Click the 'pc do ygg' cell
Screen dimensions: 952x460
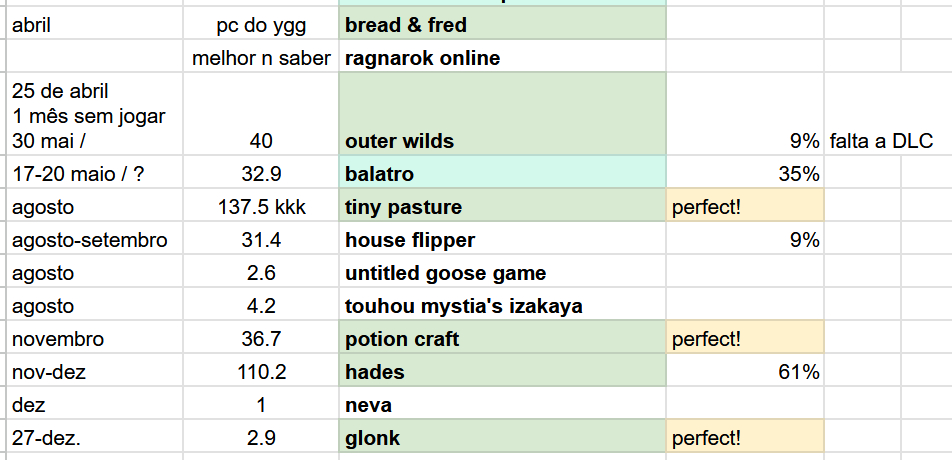(x=261, y=25)
